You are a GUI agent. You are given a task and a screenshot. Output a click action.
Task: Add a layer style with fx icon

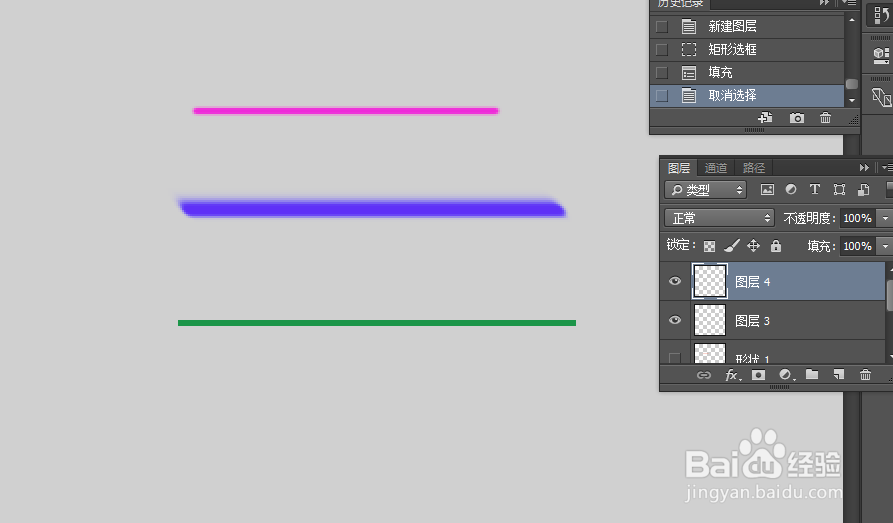(x=733, y=375)
